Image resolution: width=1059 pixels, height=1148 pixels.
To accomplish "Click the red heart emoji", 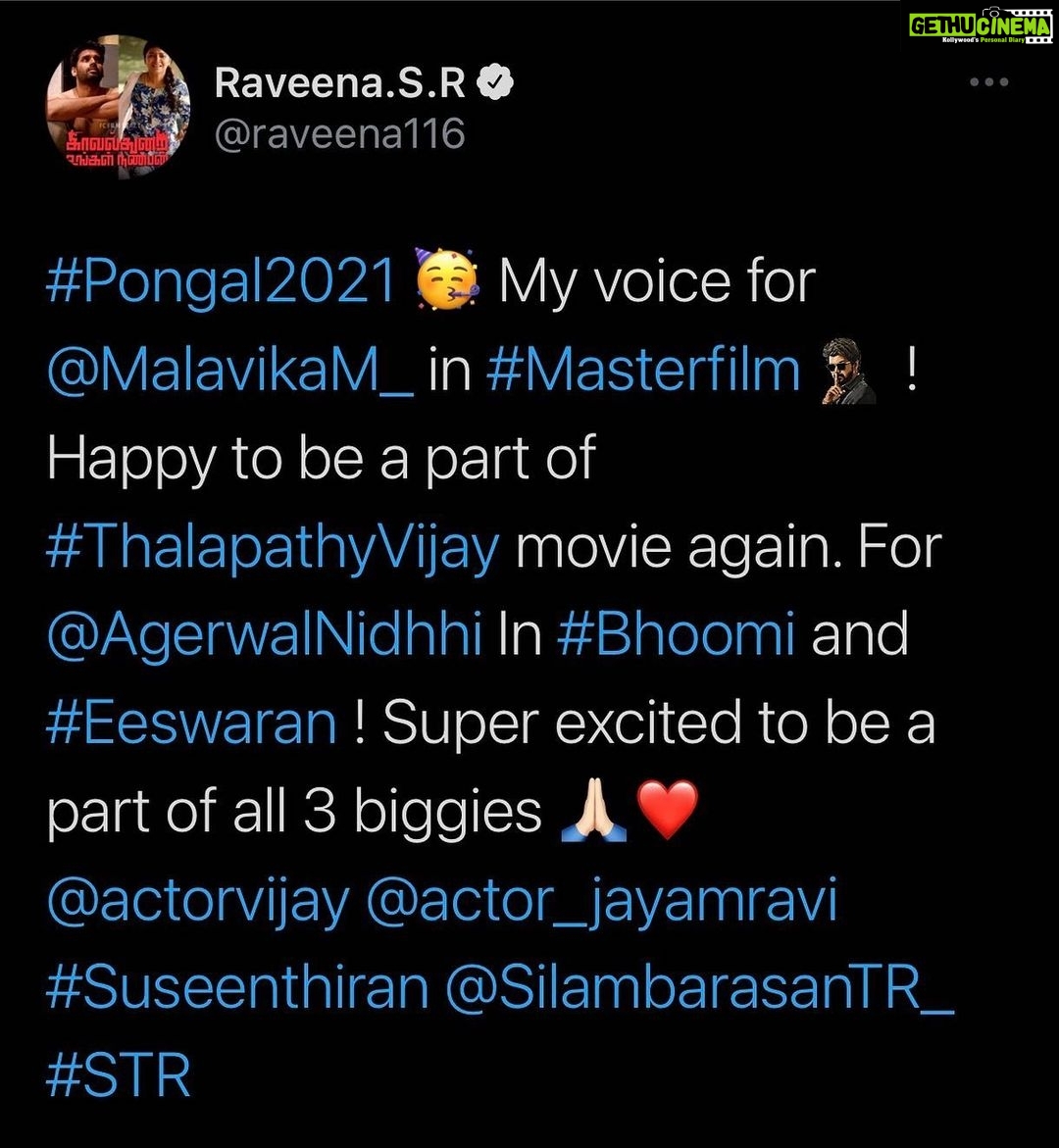I will pyautogui.click(x=667, y=810).
